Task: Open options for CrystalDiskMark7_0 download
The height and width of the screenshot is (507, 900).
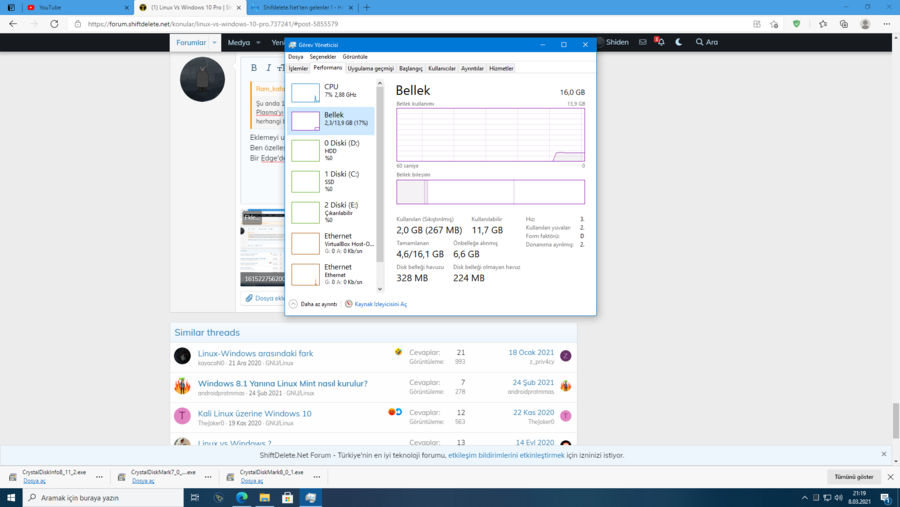Action: pyautogui.click(x=208, y=477)
